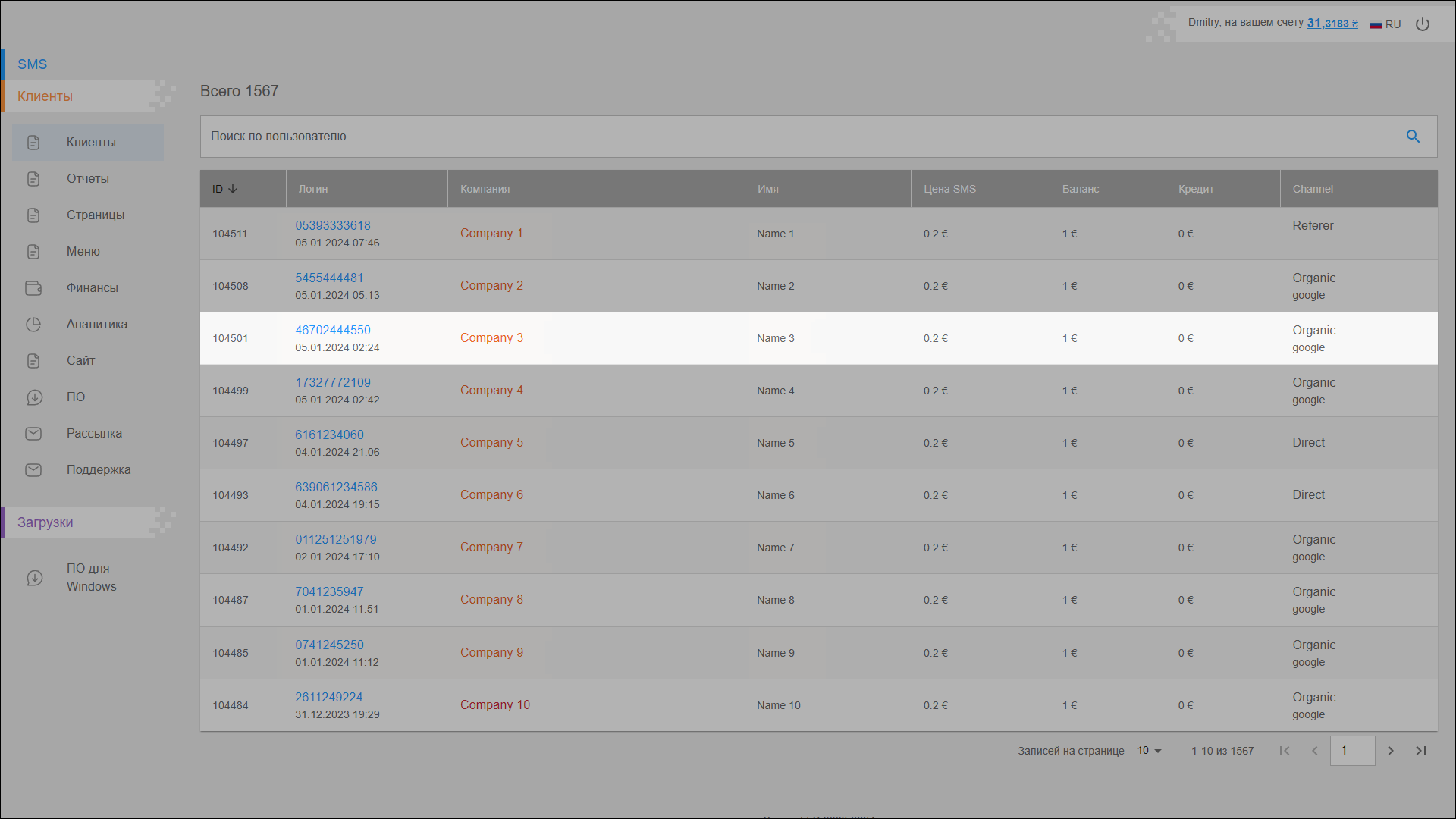Screen dimensions: 1456x819
Task: Click Company 5 link
Action: click(x=491, y=443)
